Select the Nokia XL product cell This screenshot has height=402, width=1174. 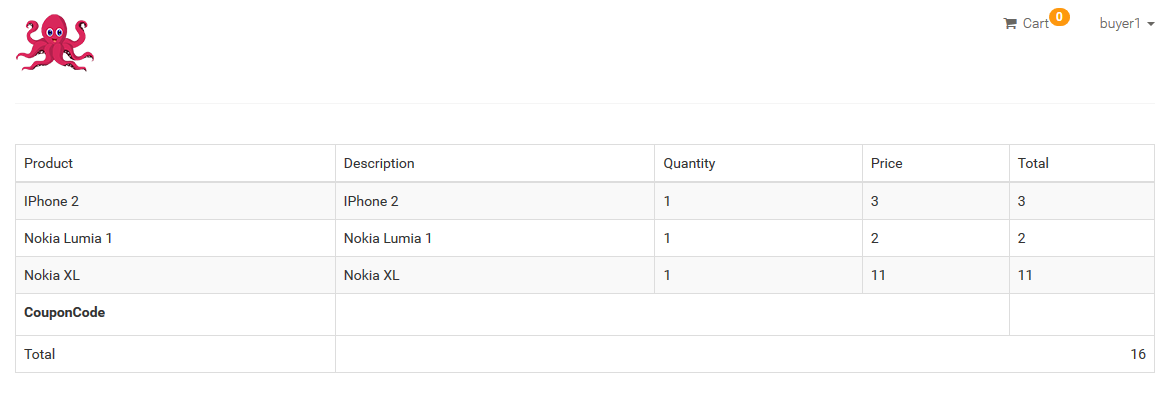[52, 275]
